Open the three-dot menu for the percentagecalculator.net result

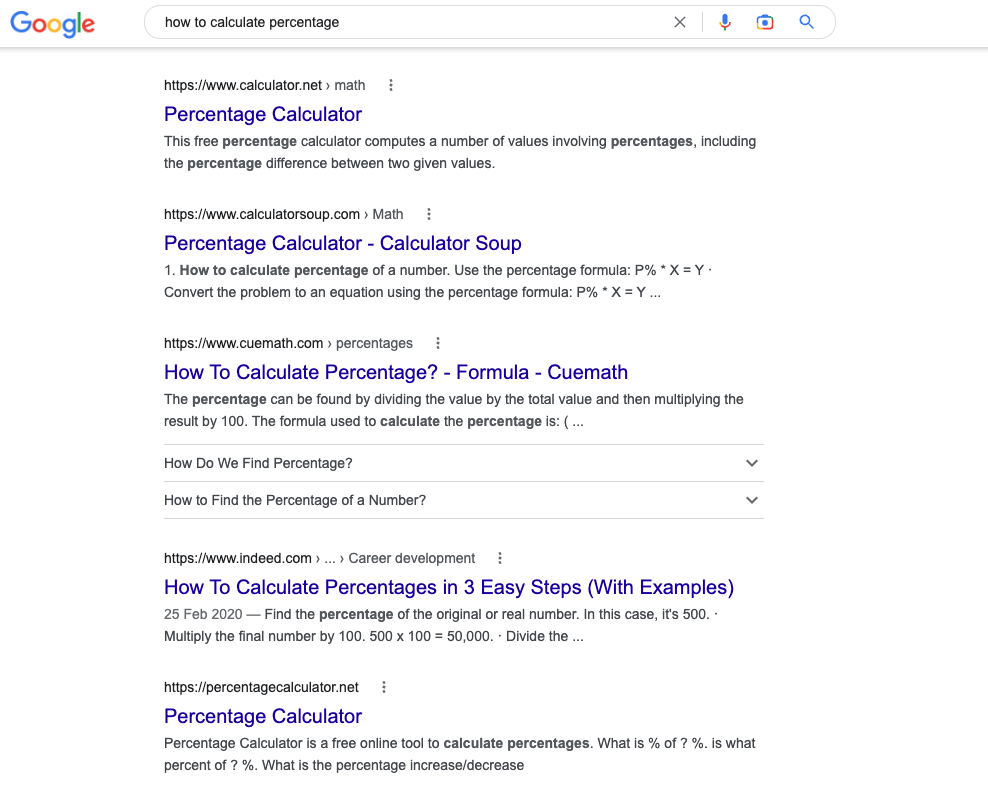(384, 688)
